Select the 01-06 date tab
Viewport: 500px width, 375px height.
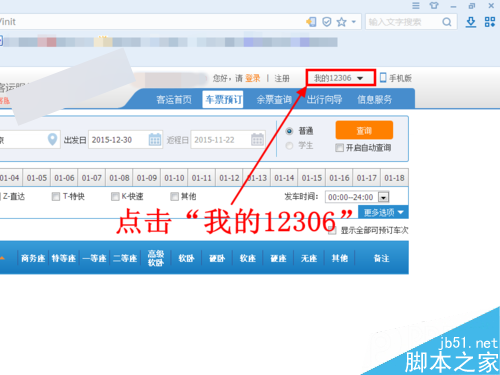click(x=64, y=178)
